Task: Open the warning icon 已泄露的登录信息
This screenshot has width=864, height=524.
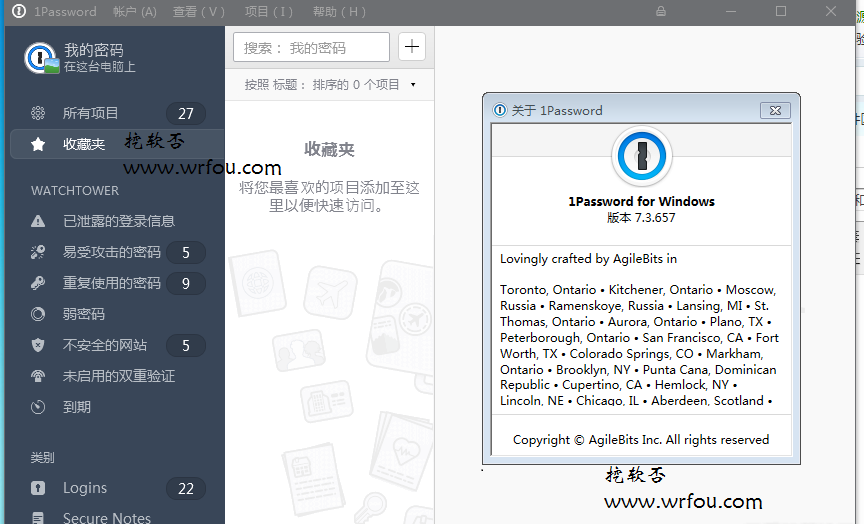Action: (38, 221)
